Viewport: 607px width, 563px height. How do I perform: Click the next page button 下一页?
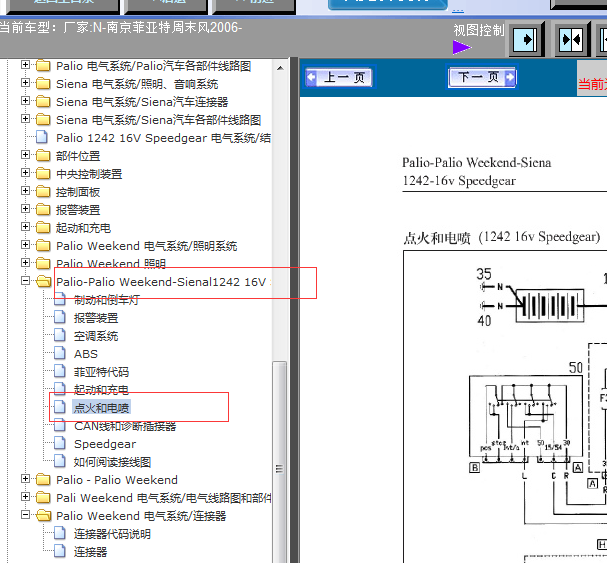(x=482, y=77)
